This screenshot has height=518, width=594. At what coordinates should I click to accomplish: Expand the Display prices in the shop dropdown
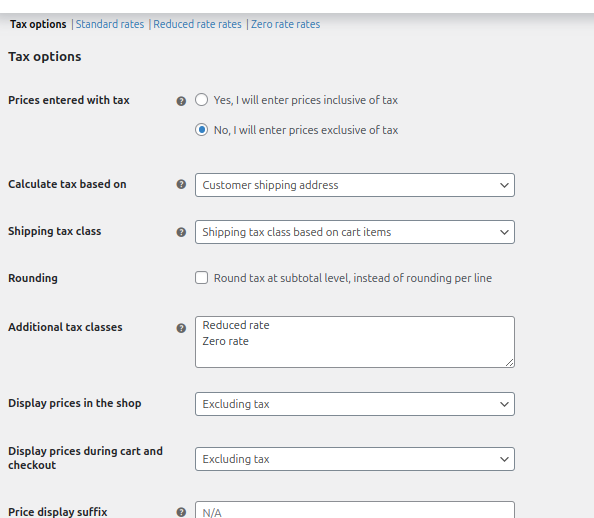tap(355, 404)
